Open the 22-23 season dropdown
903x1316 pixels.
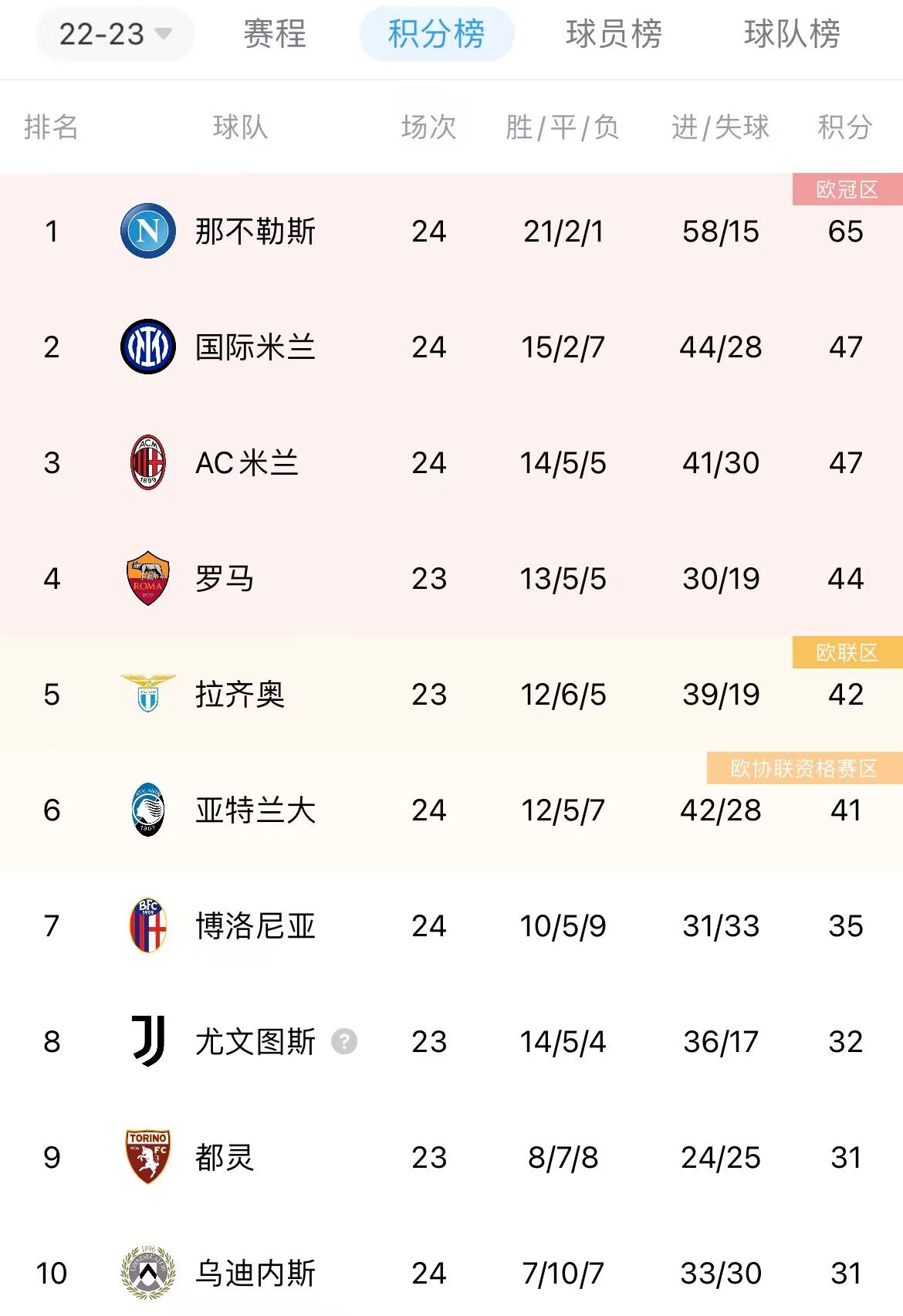click(114, 34)
